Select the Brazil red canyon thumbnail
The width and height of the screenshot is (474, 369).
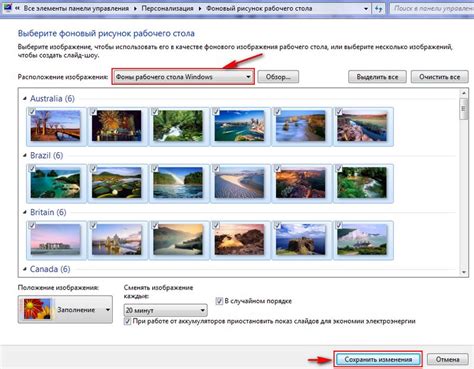(301, 183)
